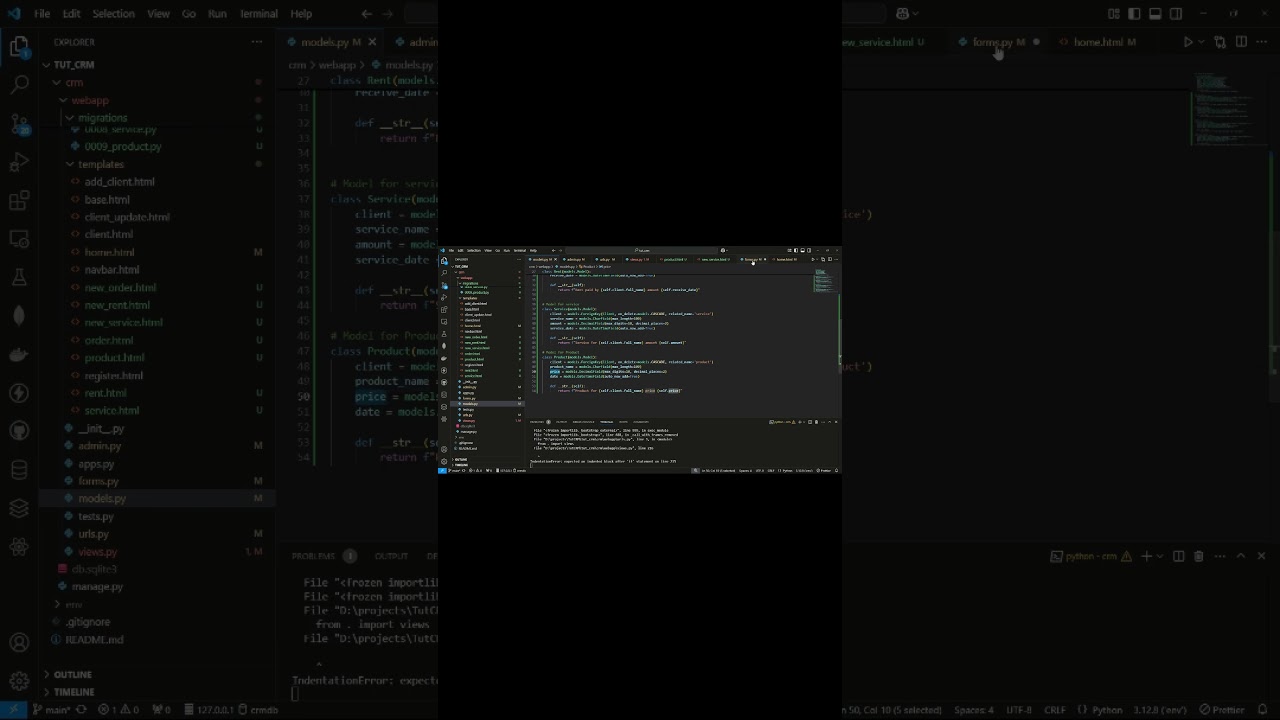Open Remote Explorer in large background window
The width and height of the screenshot is (1280, 720).
(19, 240)
